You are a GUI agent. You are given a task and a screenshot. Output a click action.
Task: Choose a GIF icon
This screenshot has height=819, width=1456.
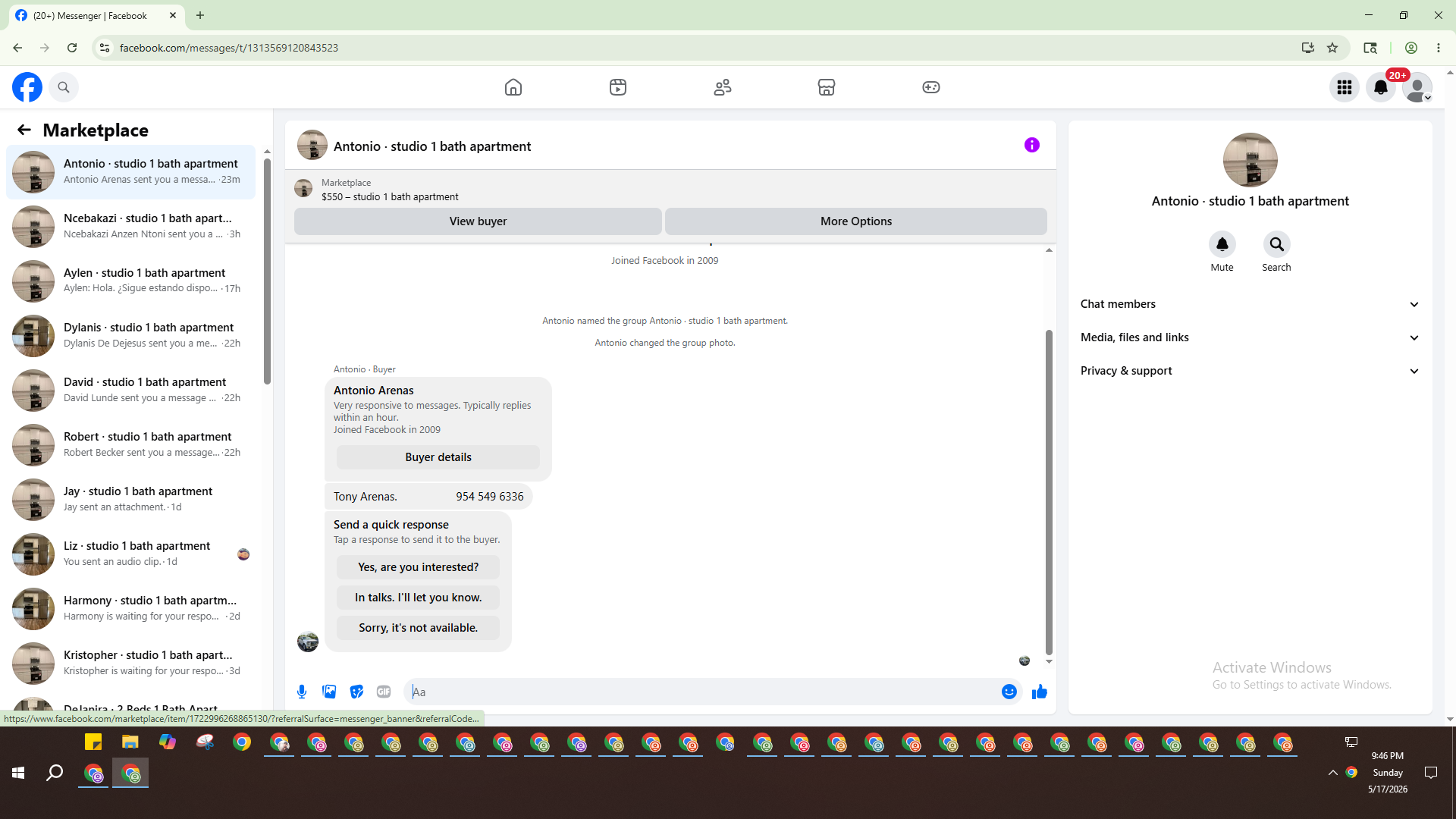(384, 692)
